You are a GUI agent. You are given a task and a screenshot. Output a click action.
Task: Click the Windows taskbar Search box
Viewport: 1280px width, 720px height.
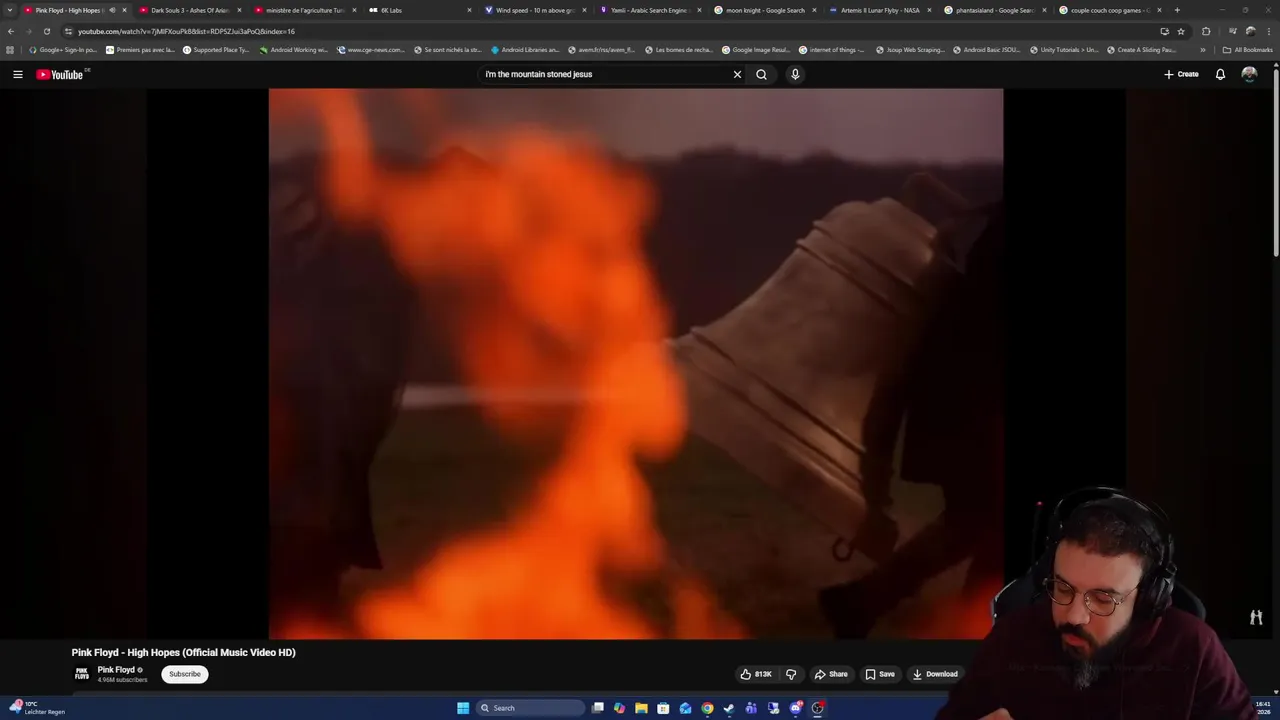[x=530, y=708]
